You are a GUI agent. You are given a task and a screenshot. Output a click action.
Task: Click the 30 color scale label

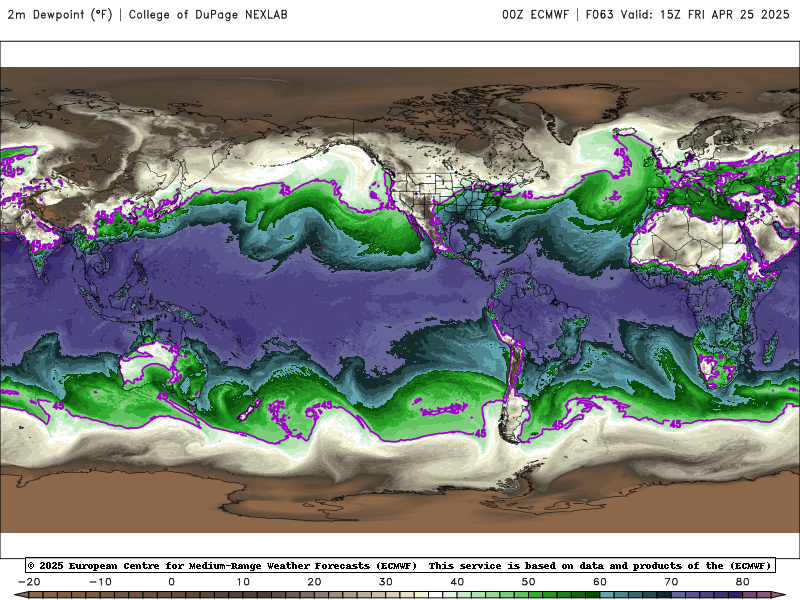[386, 582]
